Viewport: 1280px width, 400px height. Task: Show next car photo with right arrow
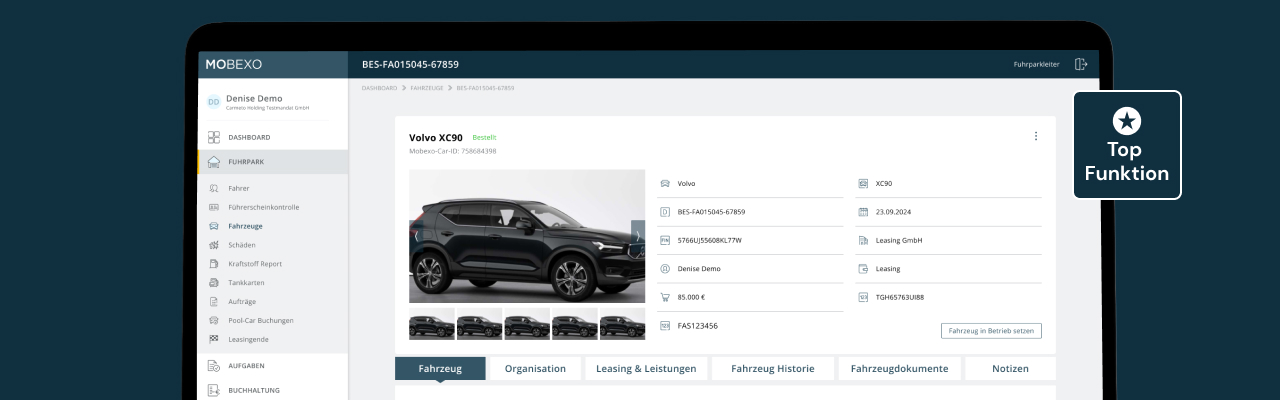pyautogui.click(x=638, y=236)
